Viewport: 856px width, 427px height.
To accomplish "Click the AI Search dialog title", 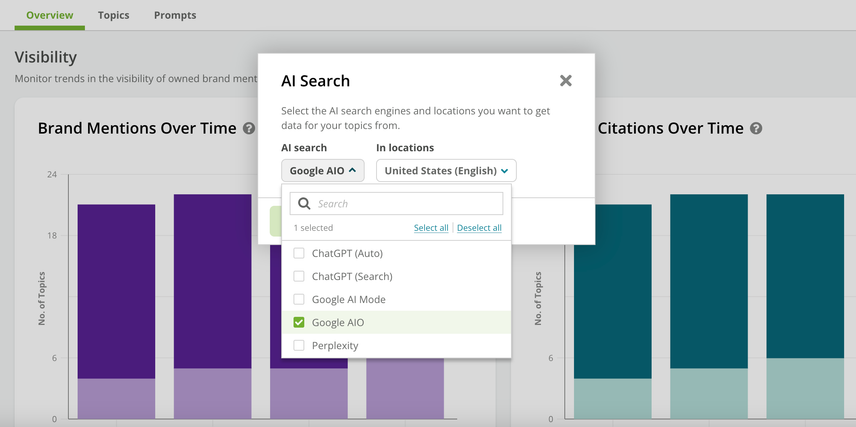I will pyautogui.click(x=316, y=81).
